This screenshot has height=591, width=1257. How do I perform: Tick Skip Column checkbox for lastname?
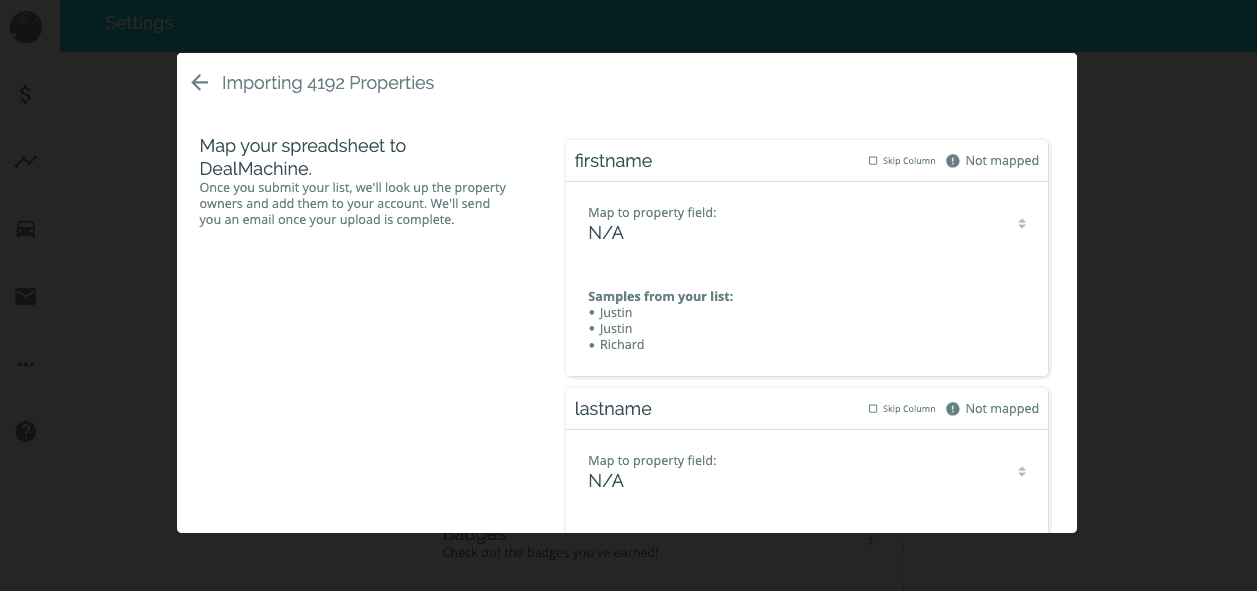coord(873,409)
